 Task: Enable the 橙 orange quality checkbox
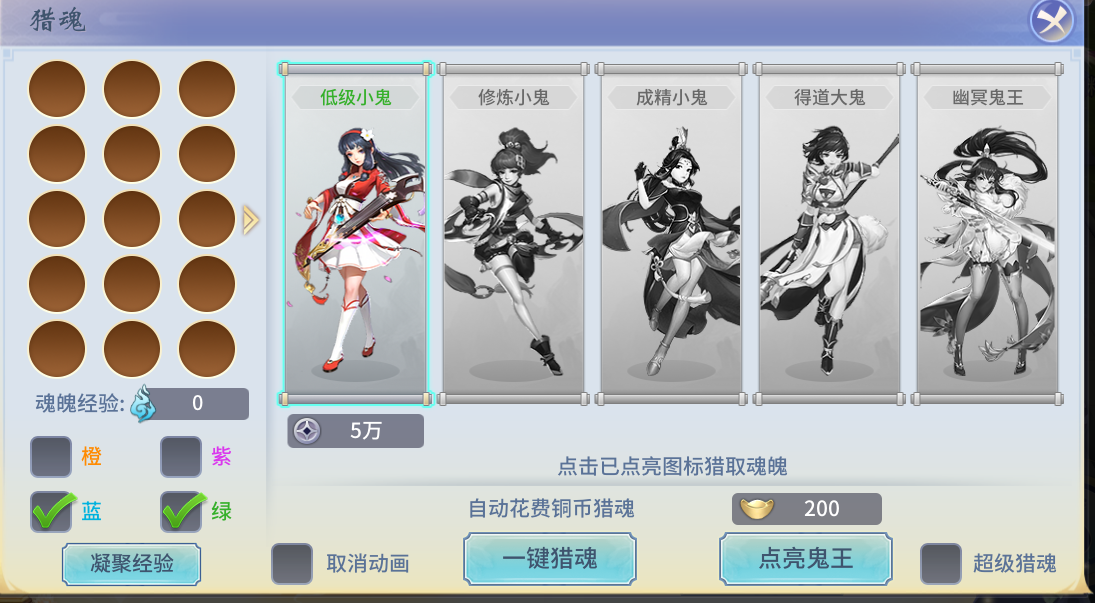click(x=51, y=457)
